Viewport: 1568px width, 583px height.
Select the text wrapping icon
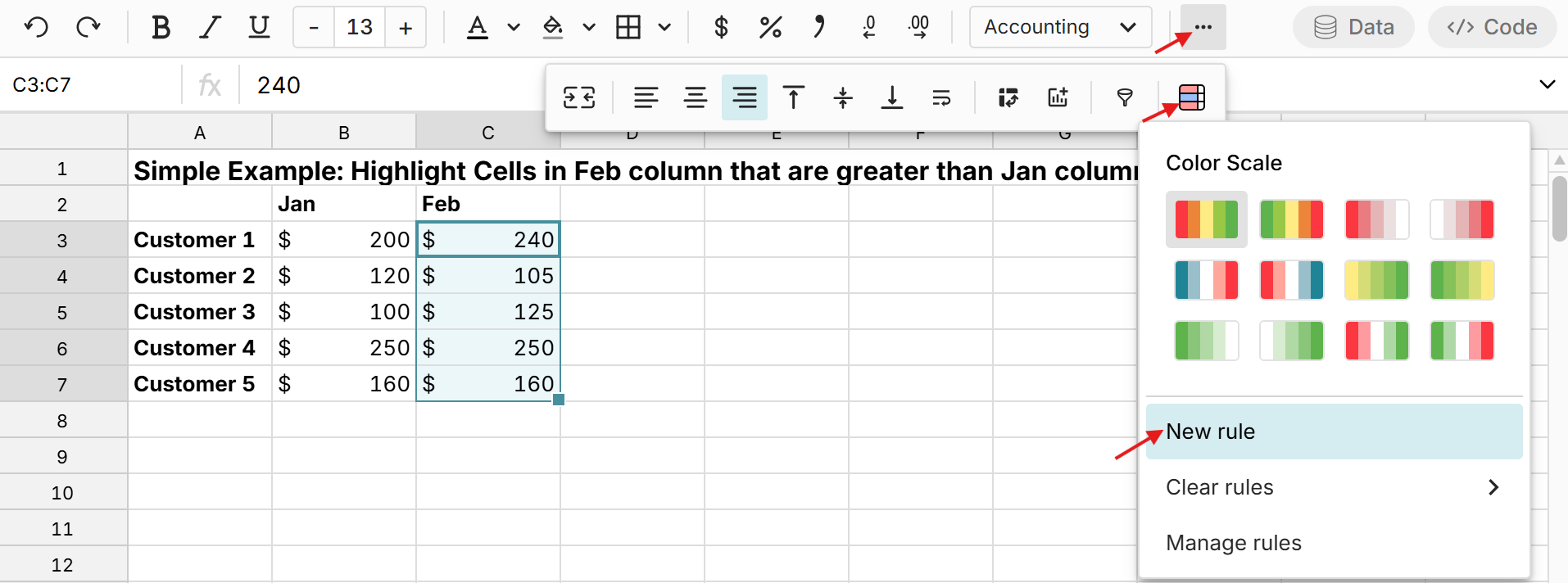(x=941, y=97)
